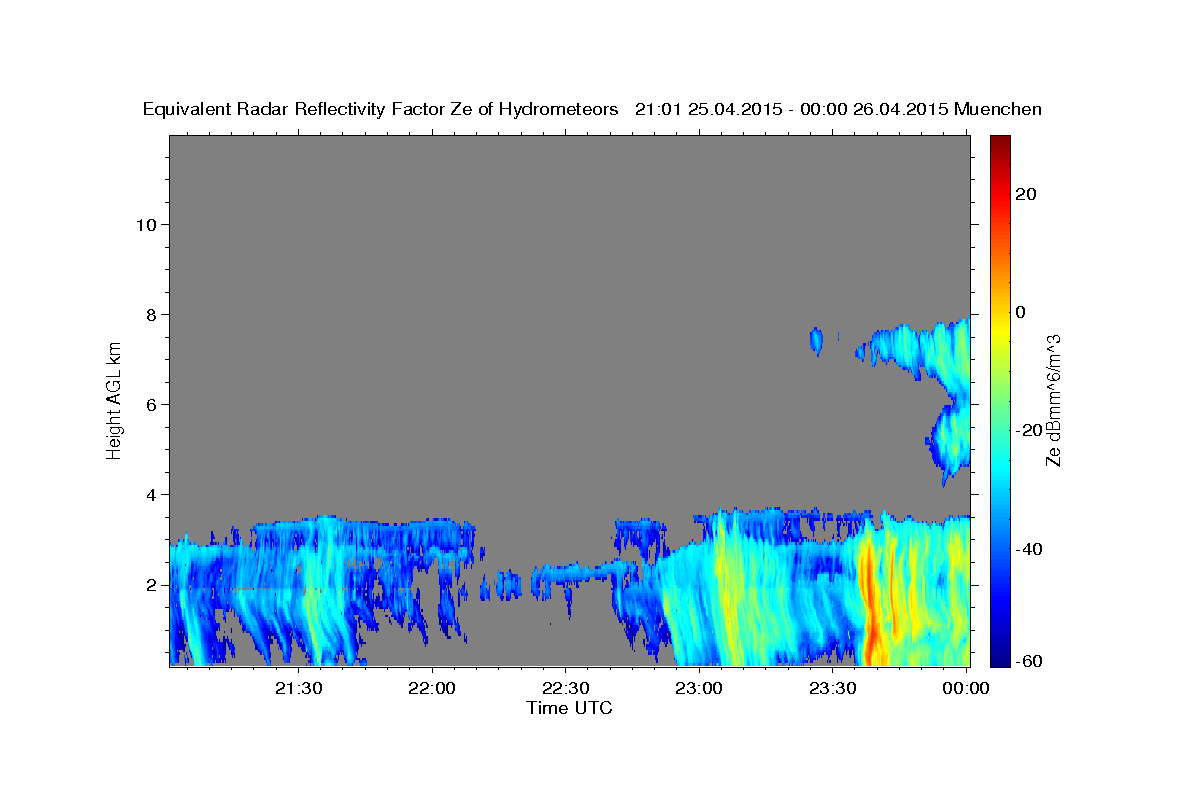Click the 'Height AGL km' axis label

(114, 399)
